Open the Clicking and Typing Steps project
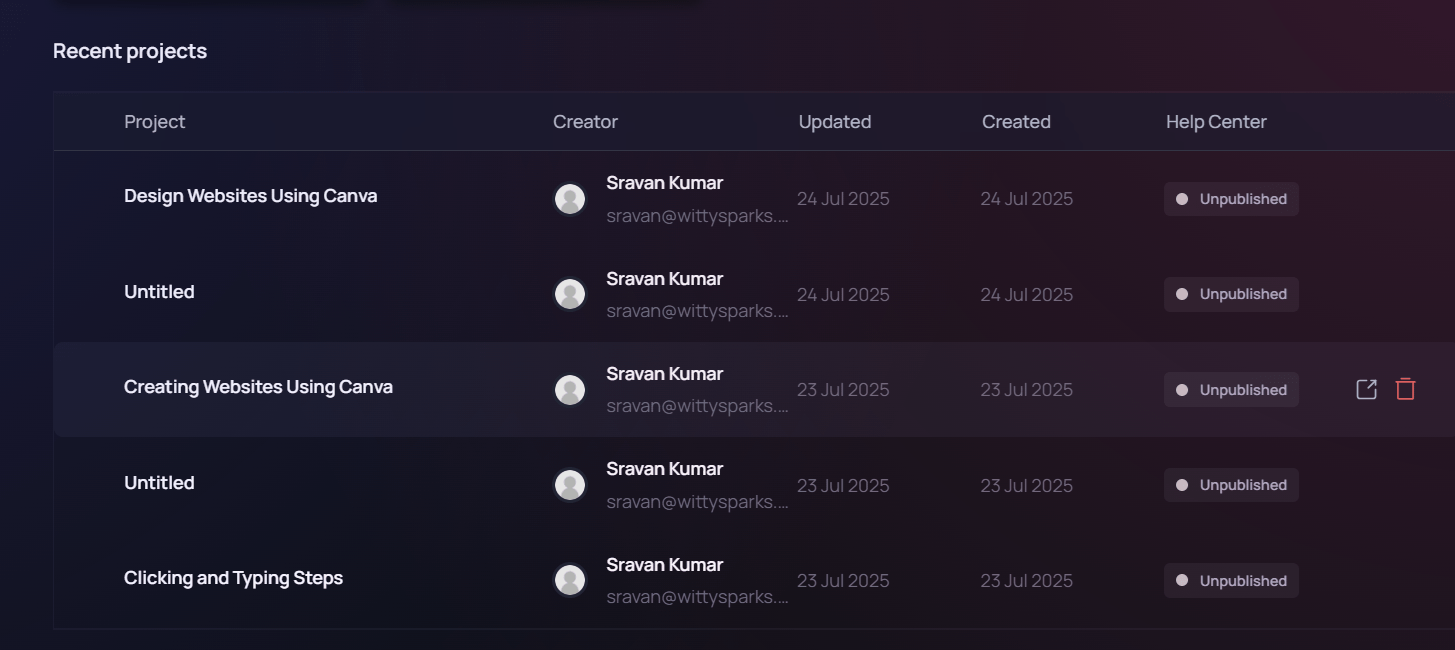 pos(233,578)
